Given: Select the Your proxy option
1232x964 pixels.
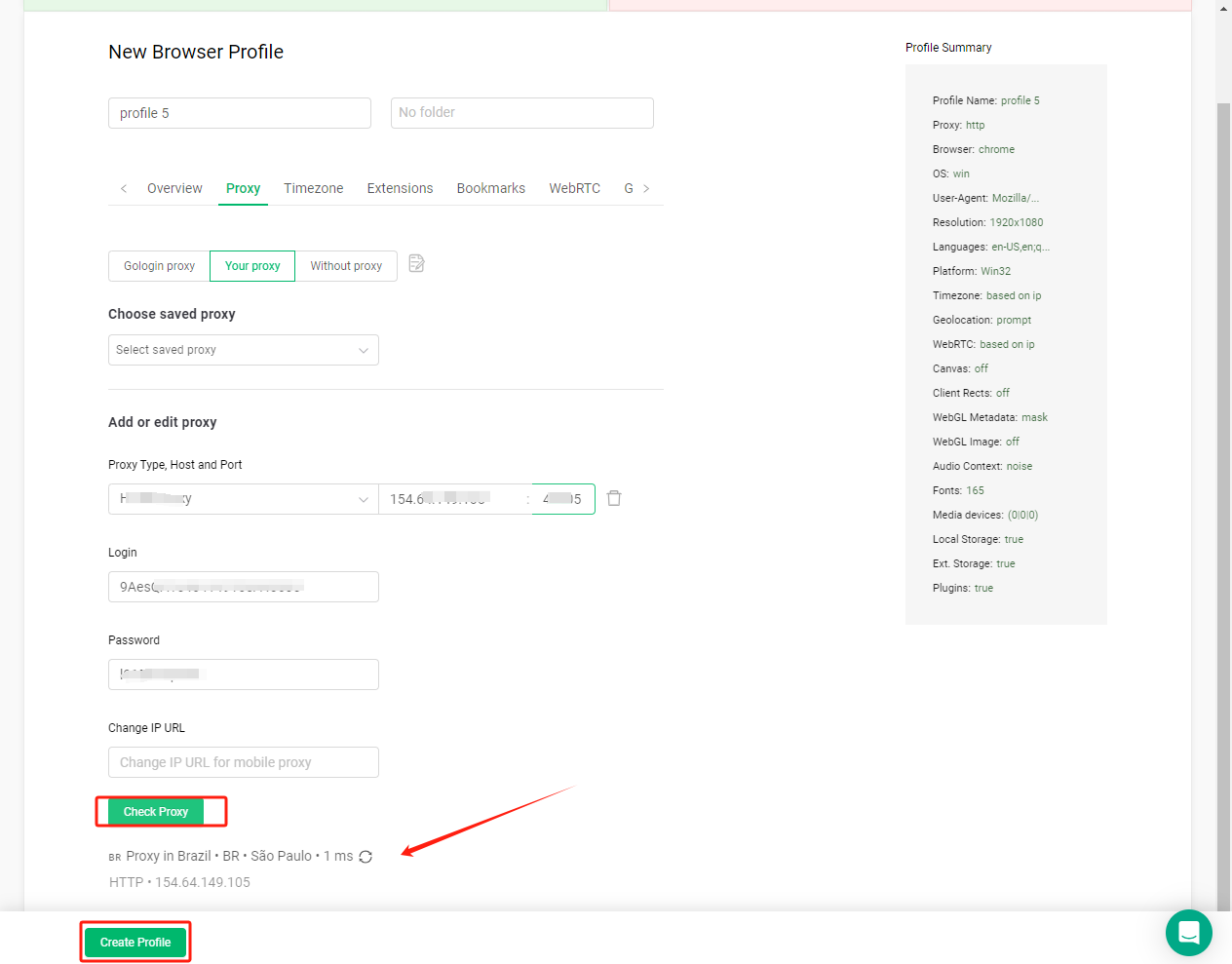Looking at the screenshot, I should [252, 266].
